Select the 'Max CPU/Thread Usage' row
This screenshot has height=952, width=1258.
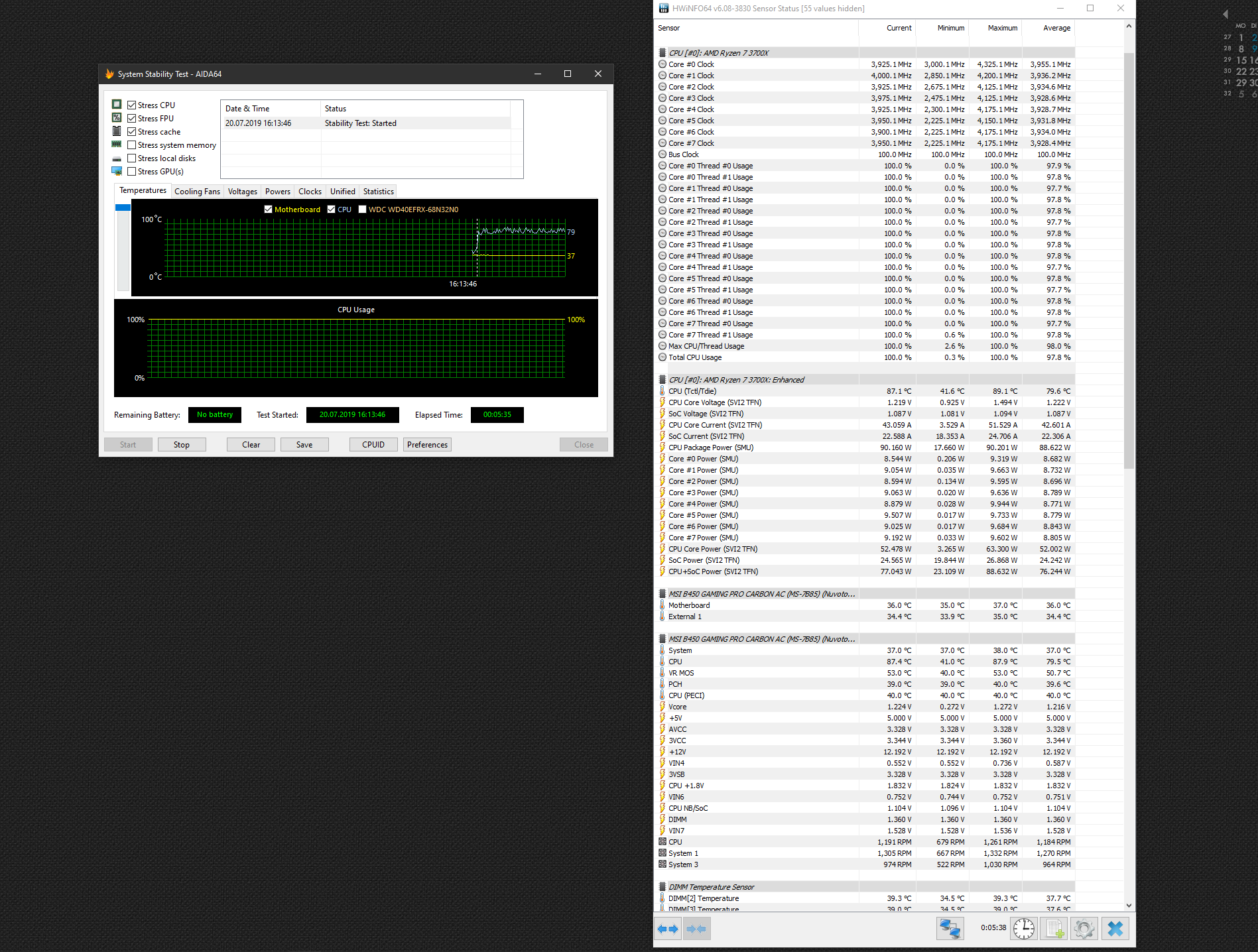tap(865, 346)
